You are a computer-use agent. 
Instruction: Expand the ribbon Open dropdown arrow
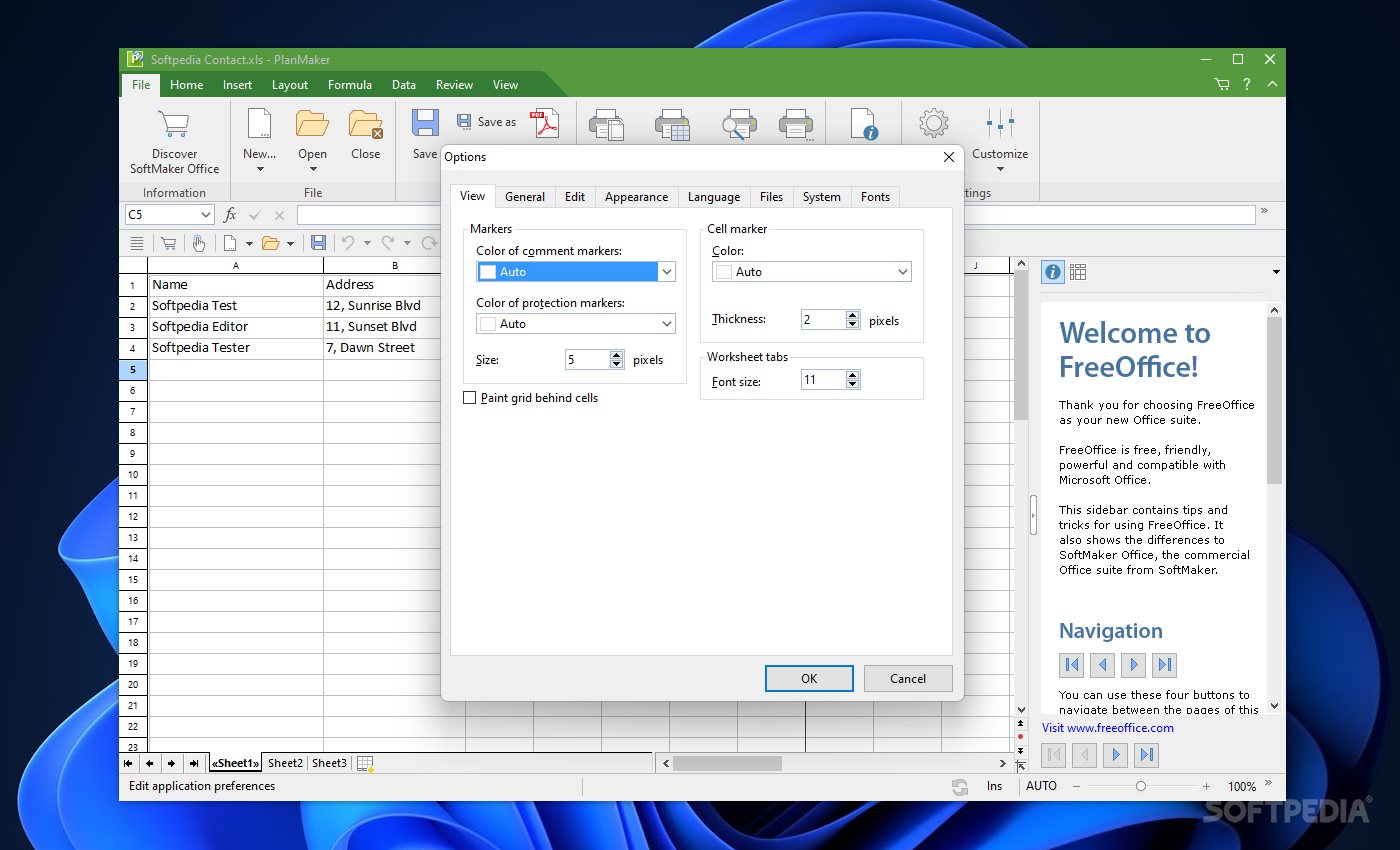coord(312,169)
